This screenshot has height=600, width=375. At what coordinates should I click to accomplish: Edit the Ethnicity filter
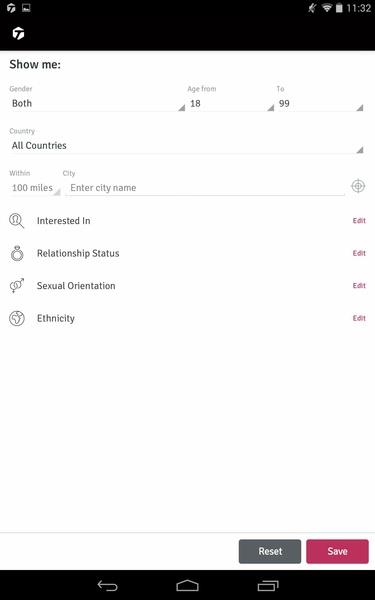click(x=359, y=318)
